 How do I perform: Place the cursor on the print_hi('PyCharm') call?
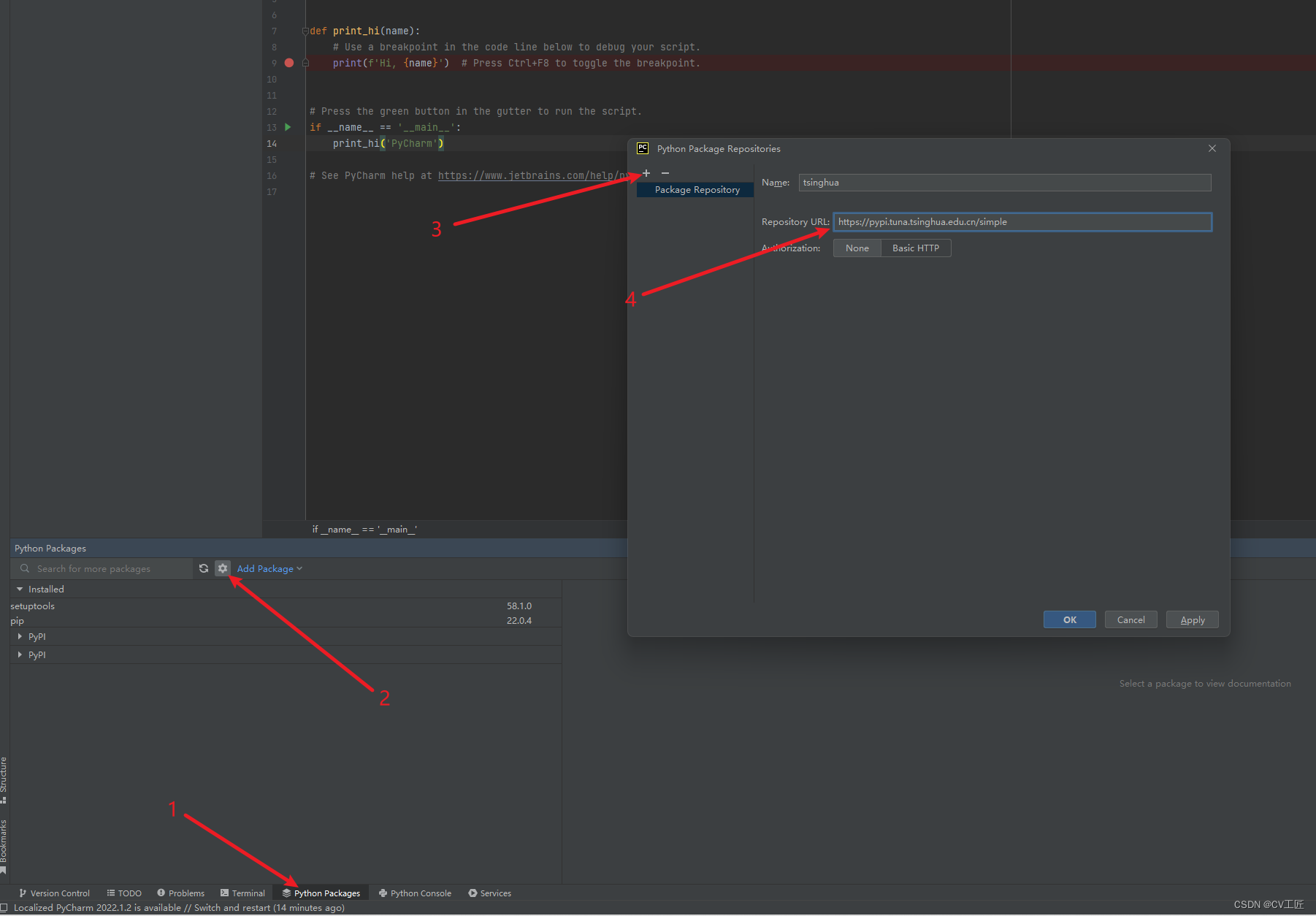point(389,144)
